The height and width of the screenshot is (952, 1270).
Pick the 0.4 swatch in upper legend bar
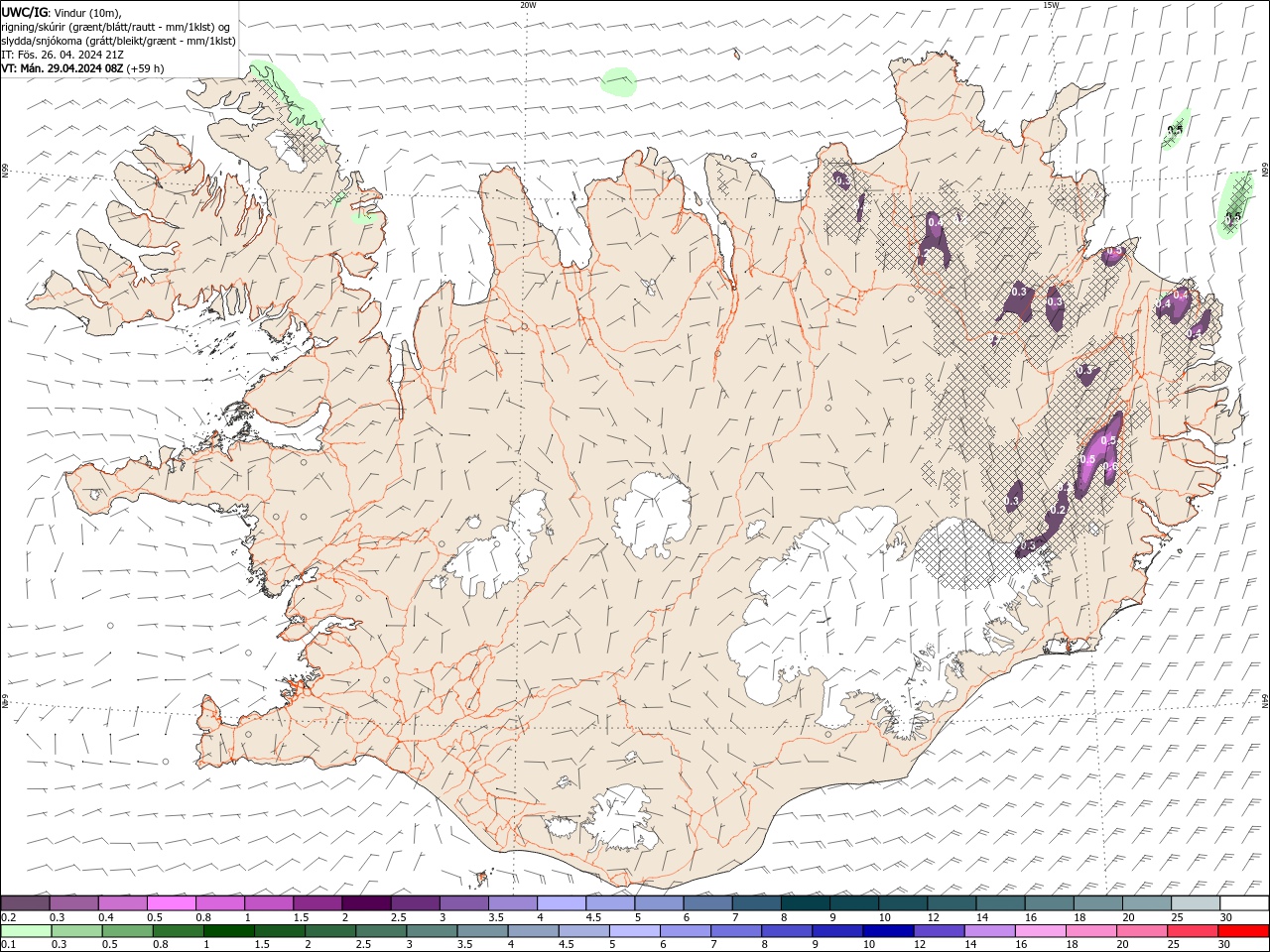tap(123, 902)
